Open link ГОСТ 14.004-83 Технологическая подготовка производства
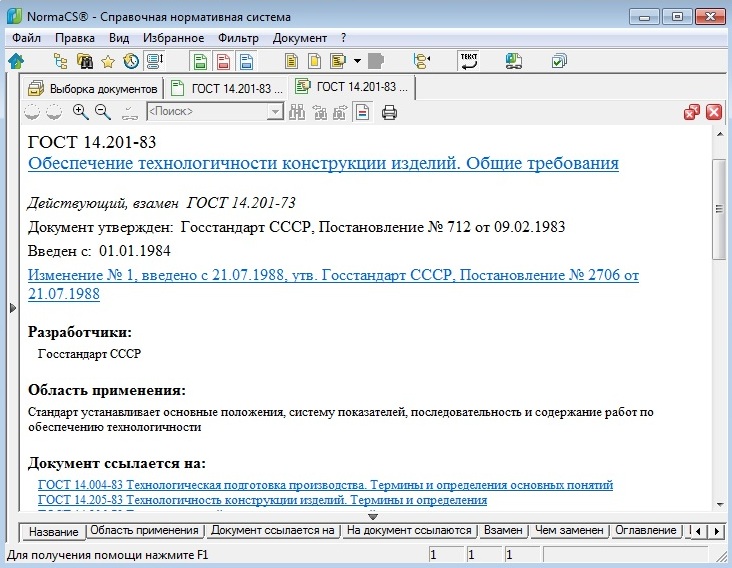Viewport: 732px width, 568px height. pos(325,485)
